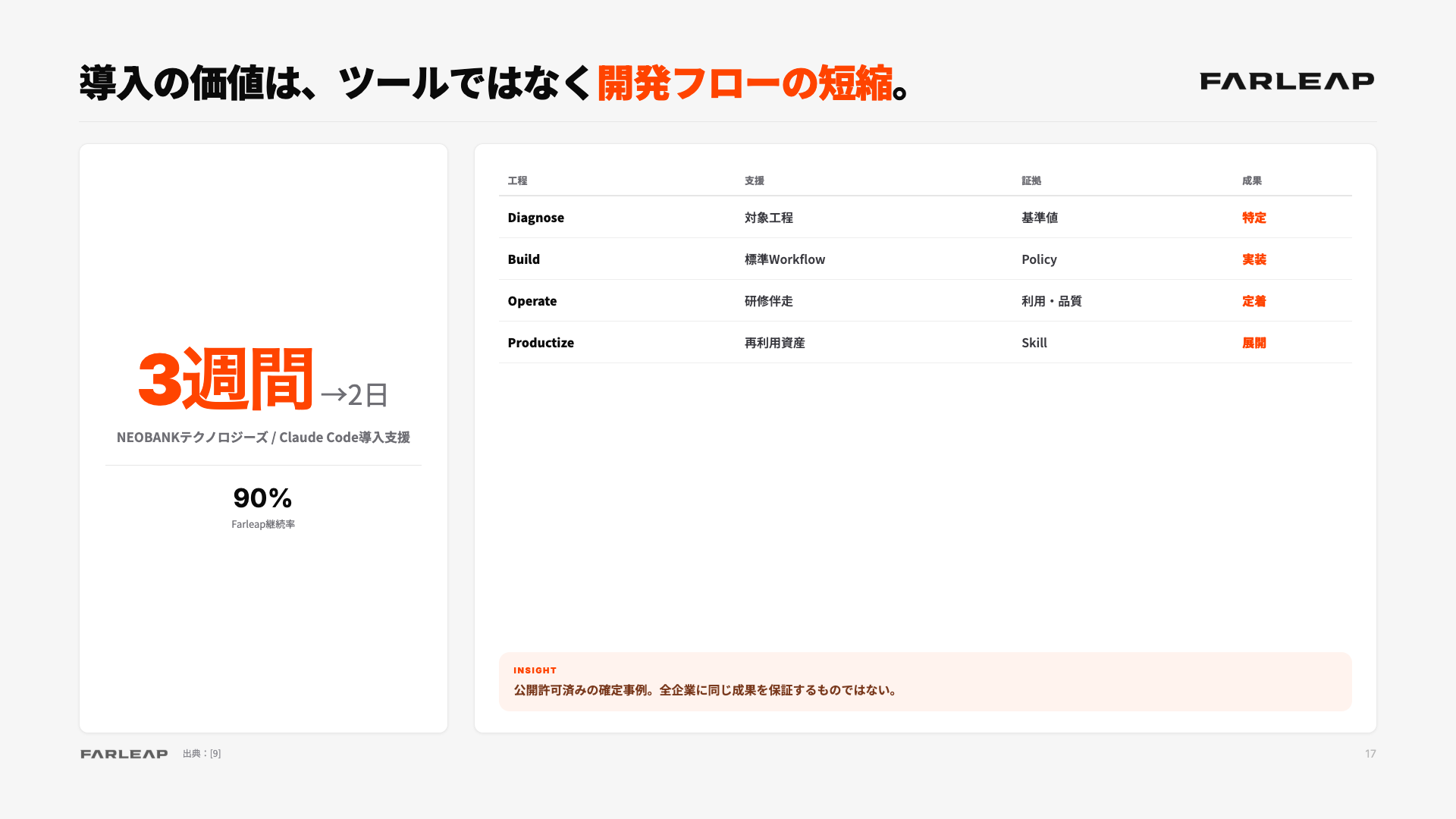
Task: Click the orange 定着 result
Action: 1254,301
